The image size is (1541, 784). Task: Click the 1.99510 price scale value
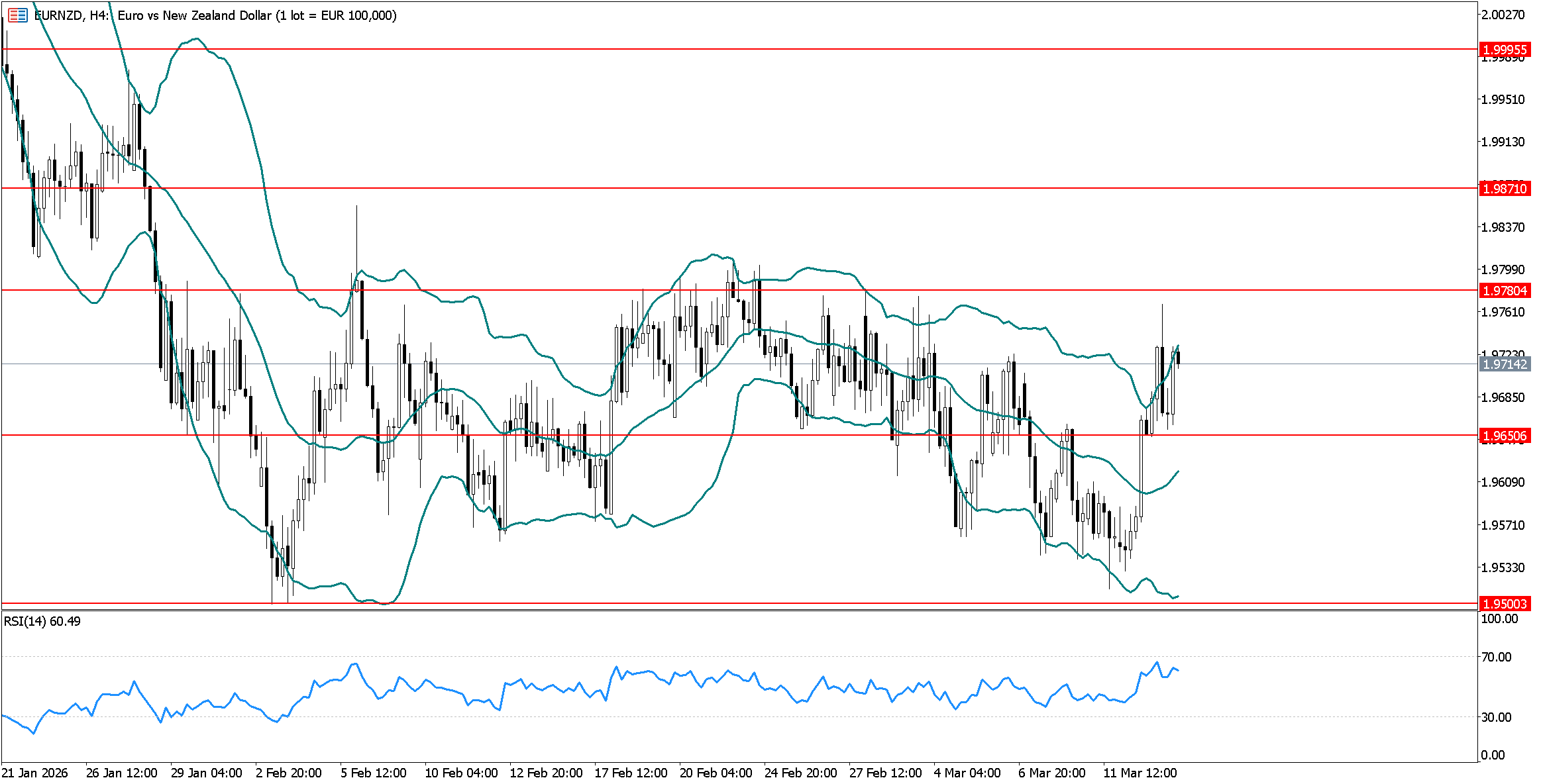point(1503,99)
